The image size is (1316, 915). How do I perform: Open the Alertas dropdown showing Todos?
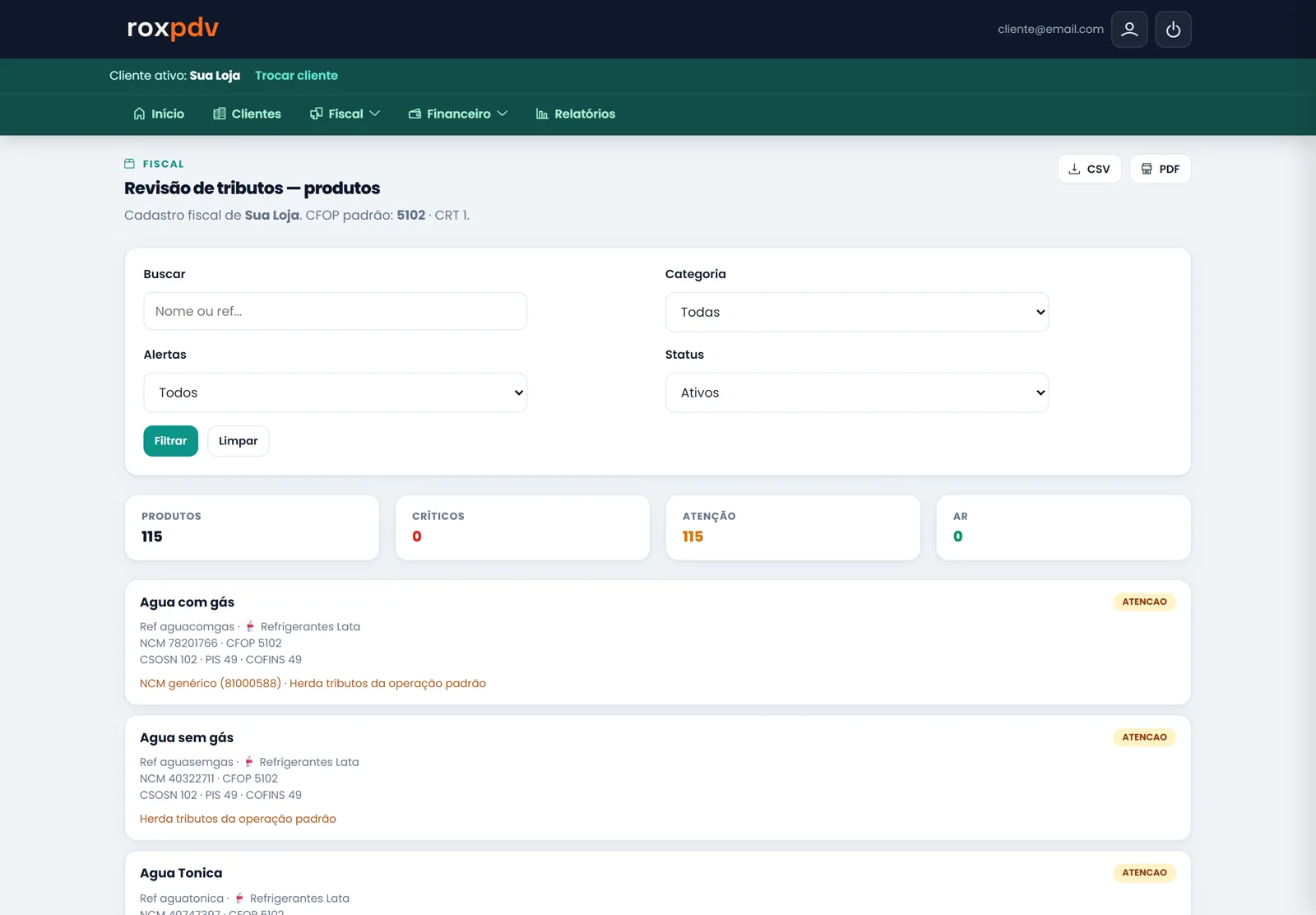click(x=335, y=392)
